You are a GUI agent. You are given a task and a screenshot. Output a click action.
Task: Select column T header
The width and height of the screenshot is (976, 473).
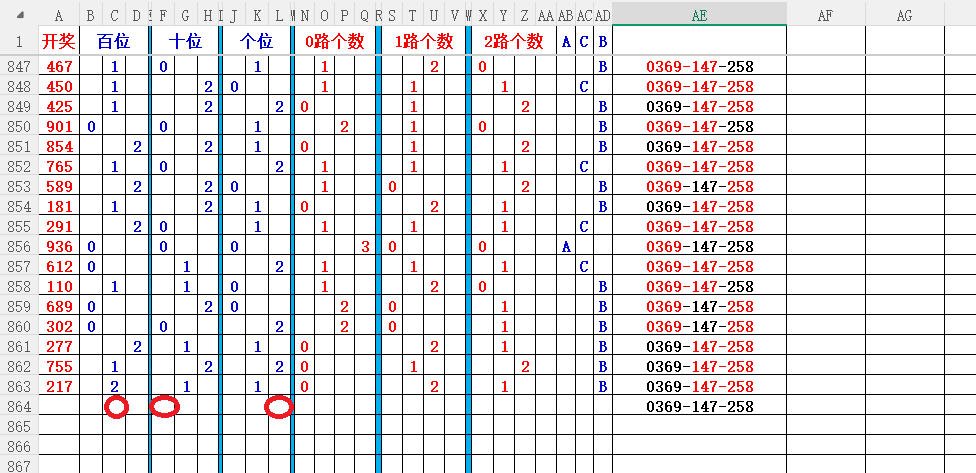[413, 16]
